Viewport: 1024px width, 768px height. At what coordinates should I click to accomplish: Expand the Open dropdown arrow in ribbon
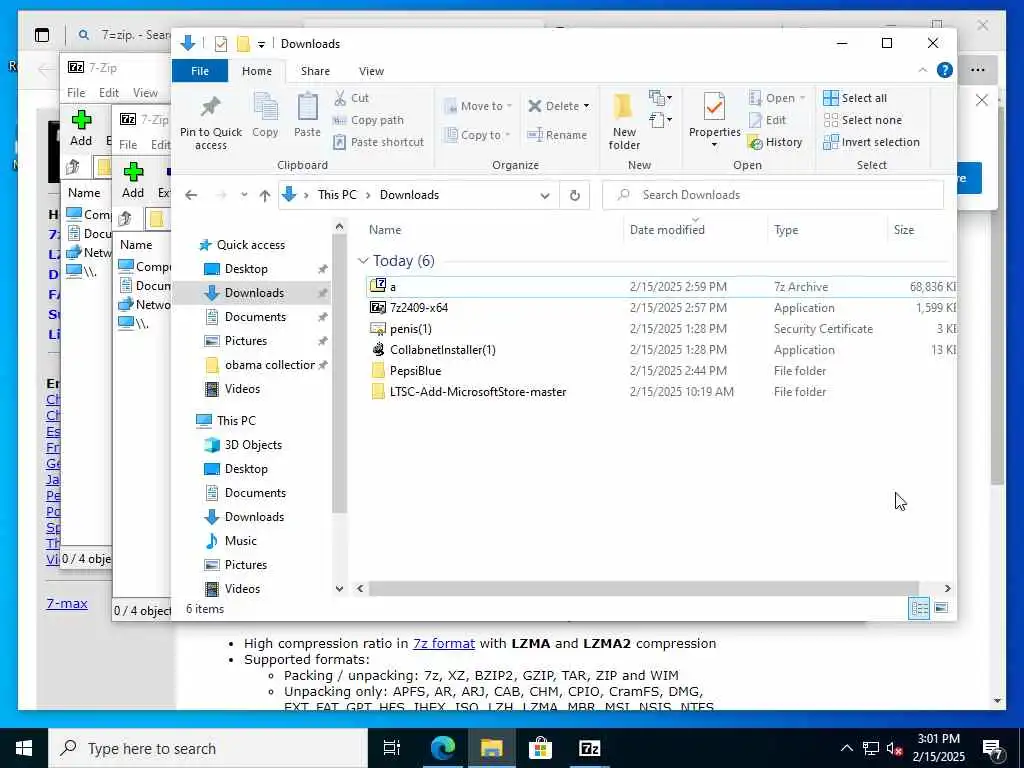point(802,98)
